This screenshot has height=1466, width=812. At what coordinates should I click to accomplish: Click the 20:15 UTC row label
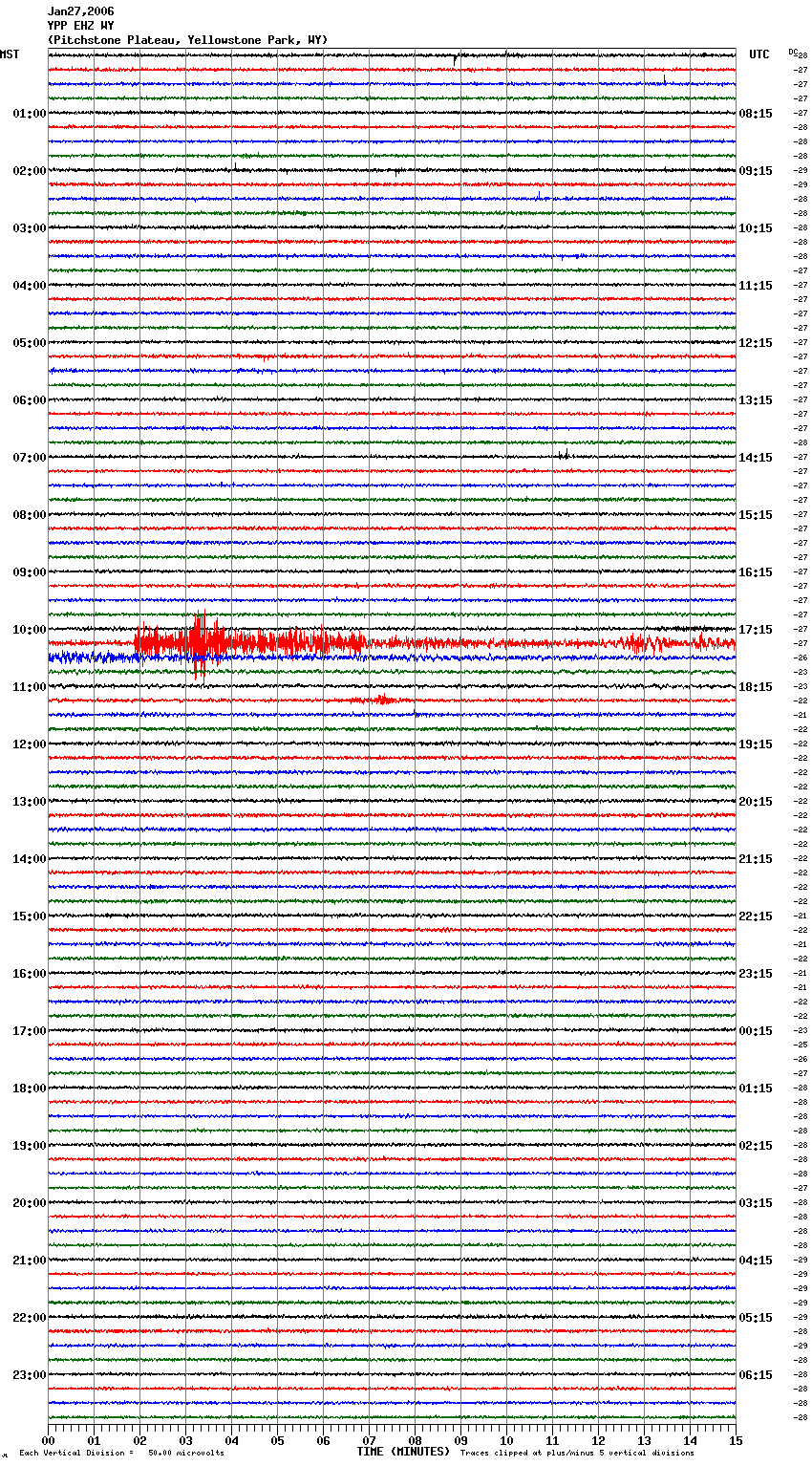coord(756,802)
